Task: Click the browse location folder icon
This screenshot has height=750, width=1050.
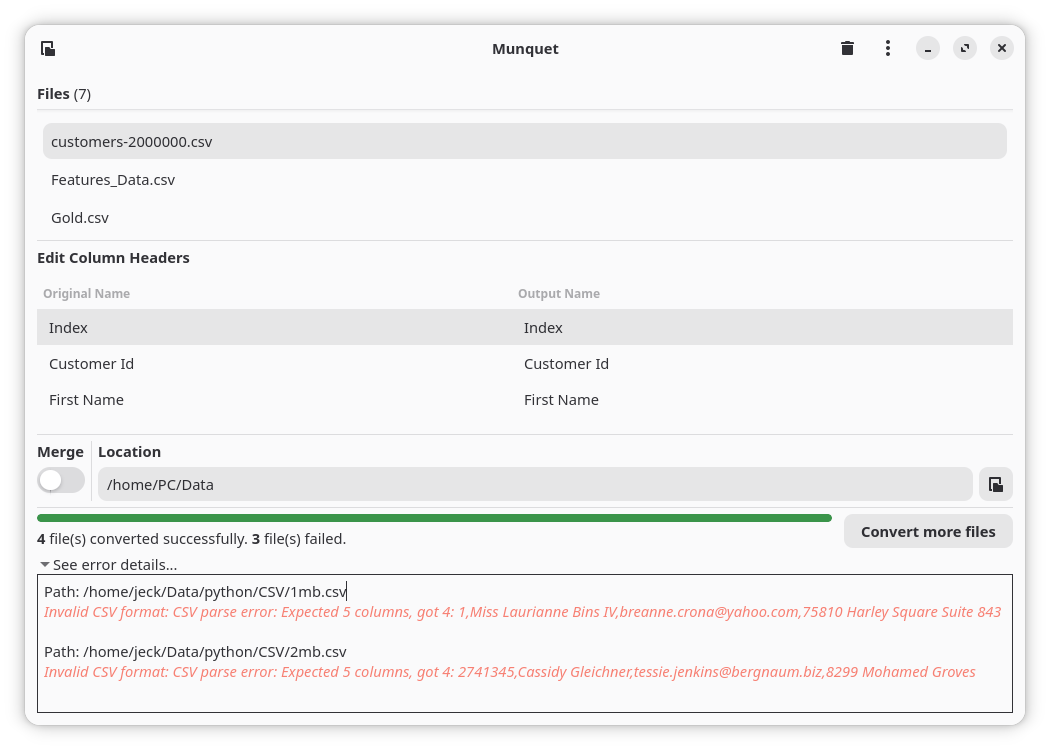Action: pos(995,484)
